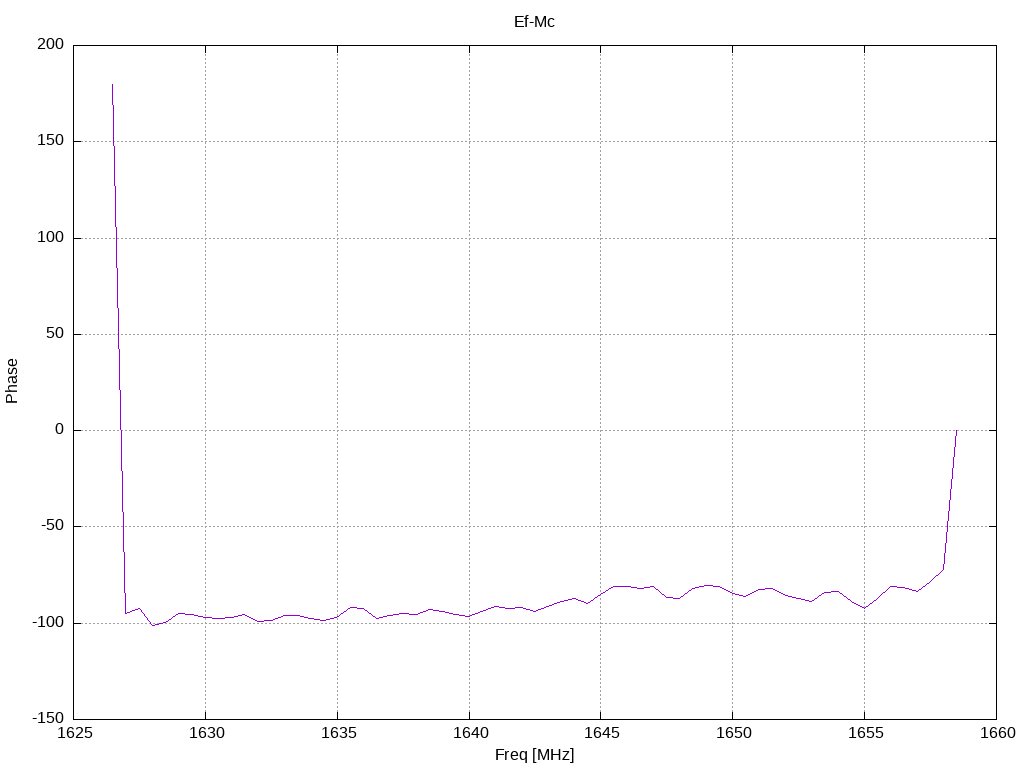Click the y-axis tick label 100

coord(51,237)
